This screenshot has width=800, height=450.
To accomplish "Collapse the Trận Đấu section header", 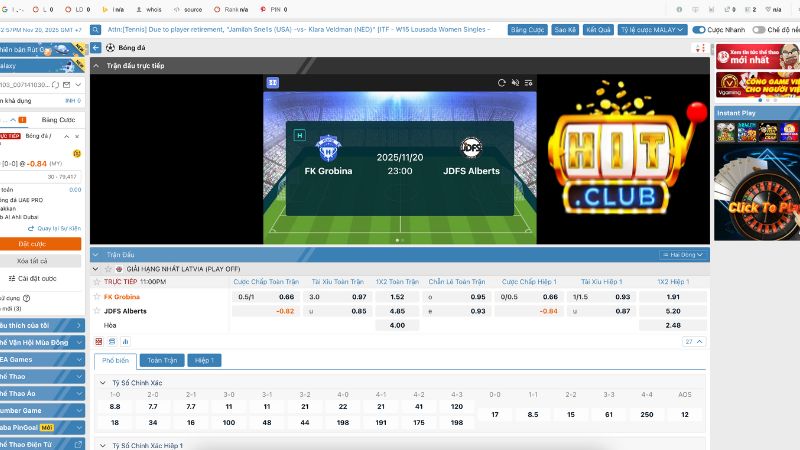I will coord(96,255).
